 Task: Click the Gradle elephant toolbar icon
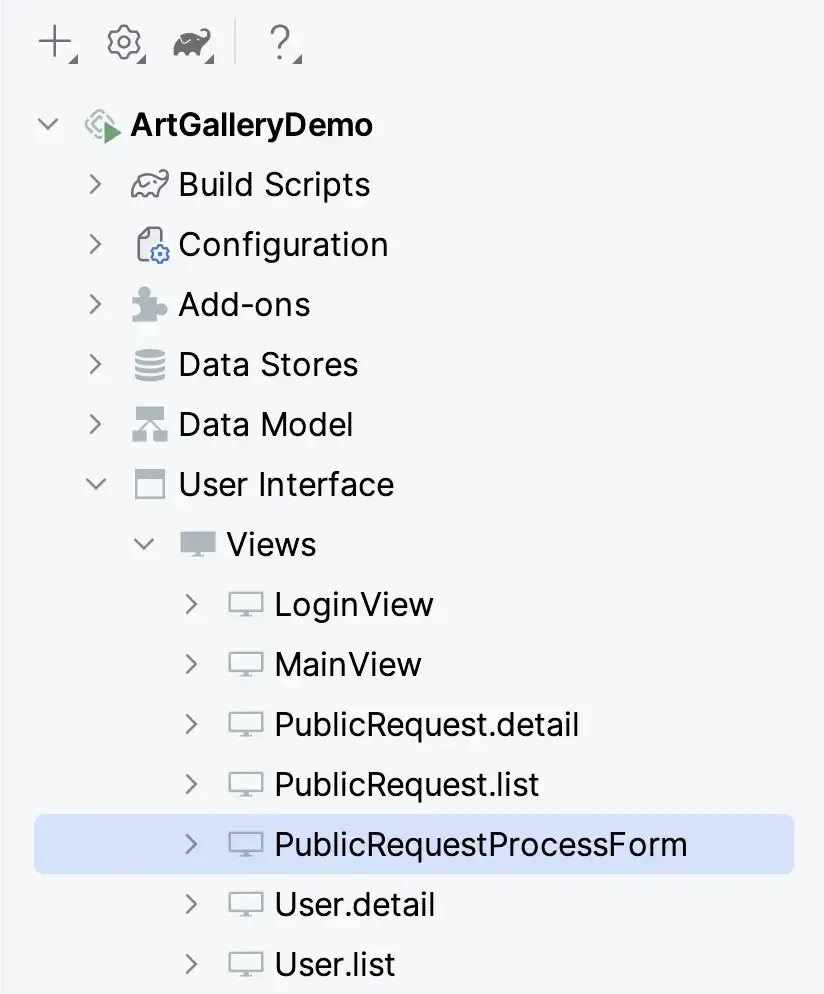[x=191, y=43]
